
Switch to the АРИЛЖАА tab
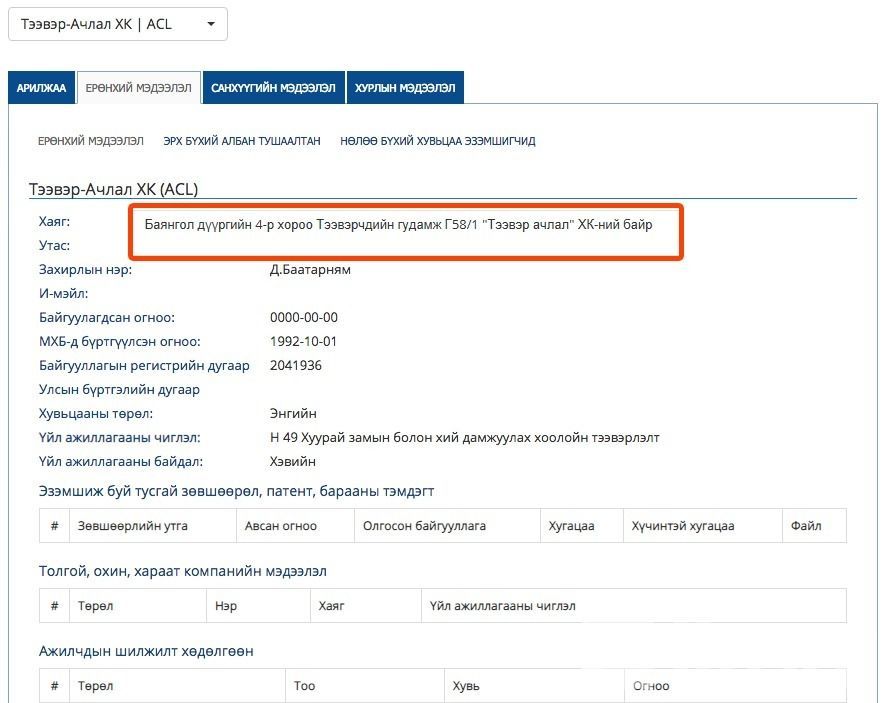coord(41,88)
